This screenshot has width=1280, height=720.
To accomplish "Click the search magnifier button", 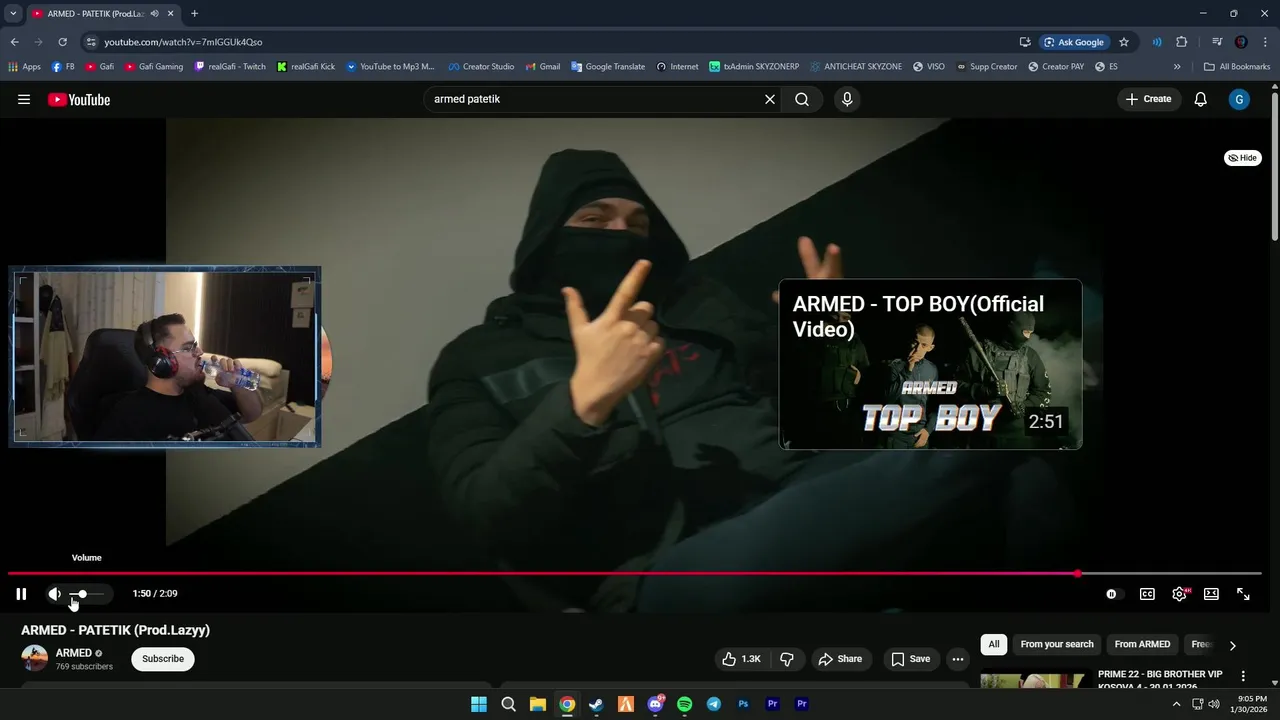I will click(802, 99).
